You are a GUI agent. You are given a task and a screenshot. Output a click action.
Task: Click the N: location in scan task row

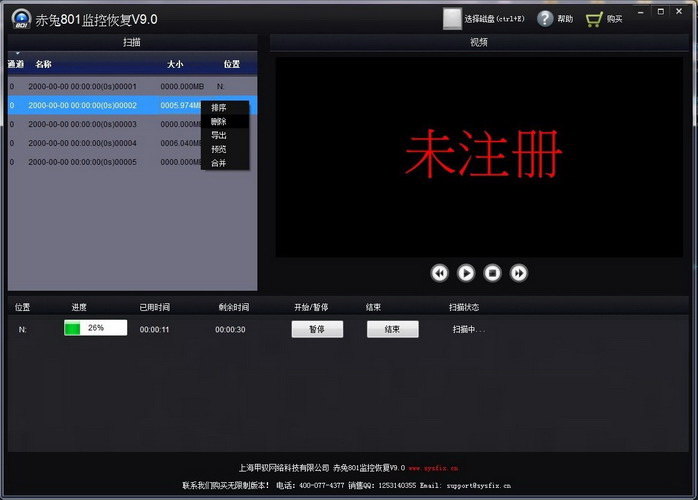click(x=23, y=329)
